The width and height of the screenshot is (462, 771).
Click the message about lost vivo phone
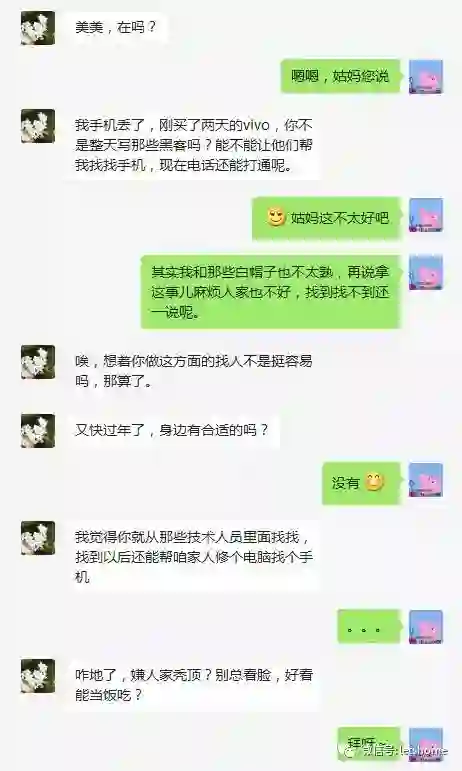click(193, 145)
